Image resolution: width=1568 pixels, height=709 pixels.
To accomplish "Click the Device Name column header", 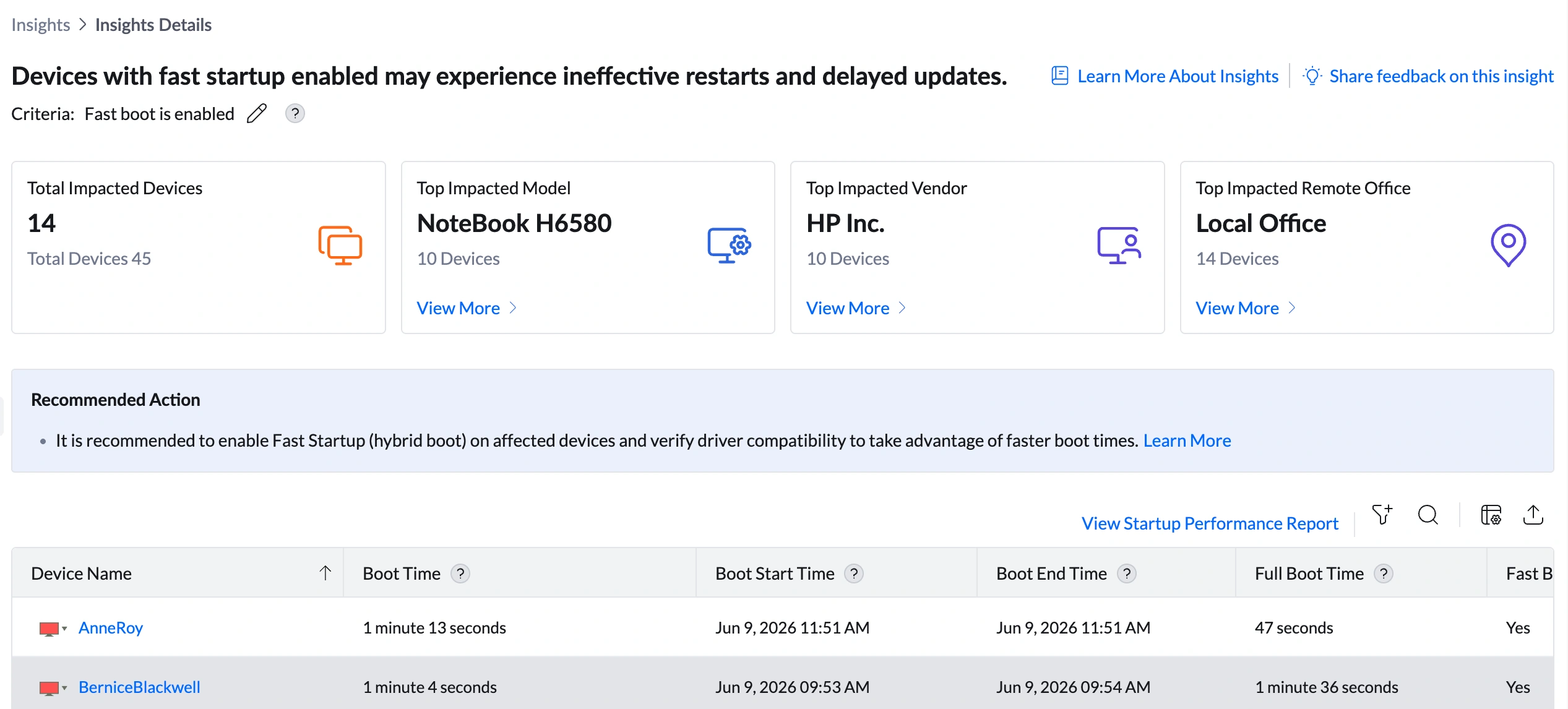I will click(178, 573).
